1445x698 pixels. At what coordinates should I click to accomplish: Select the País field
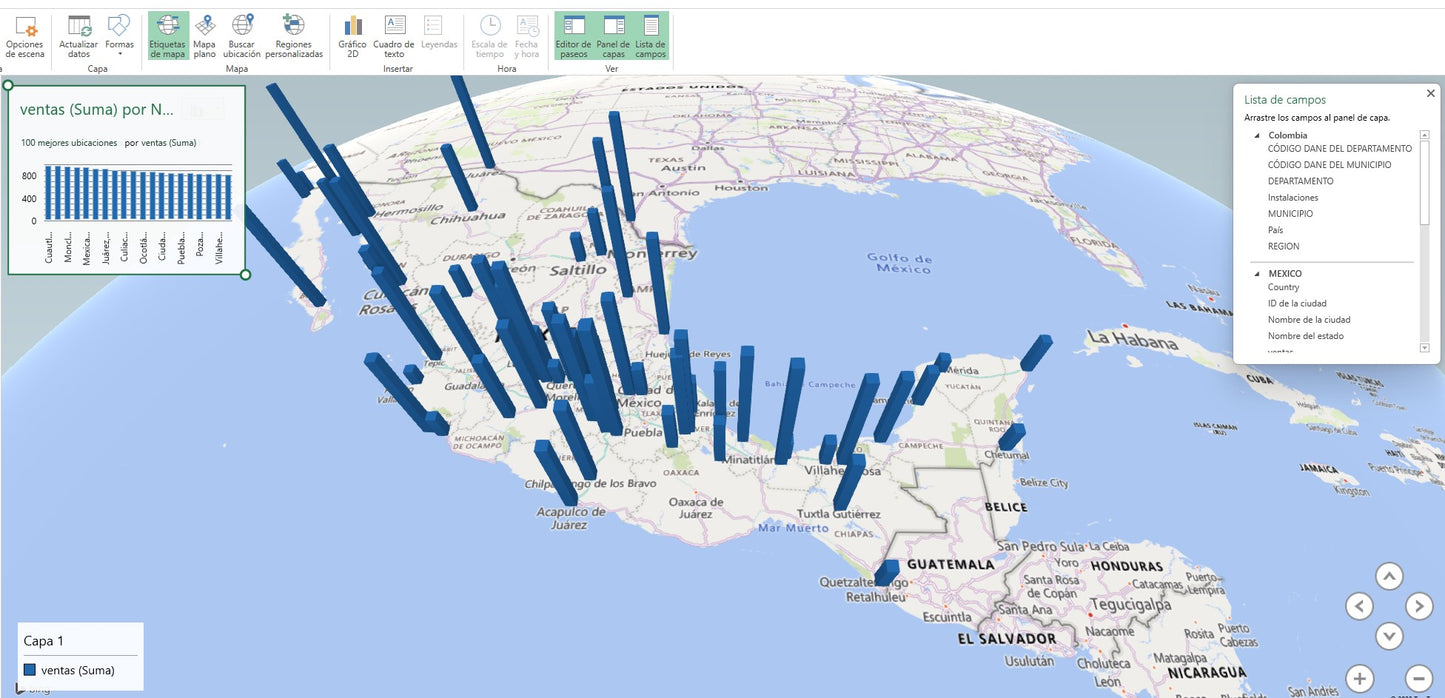[1275, 230]
